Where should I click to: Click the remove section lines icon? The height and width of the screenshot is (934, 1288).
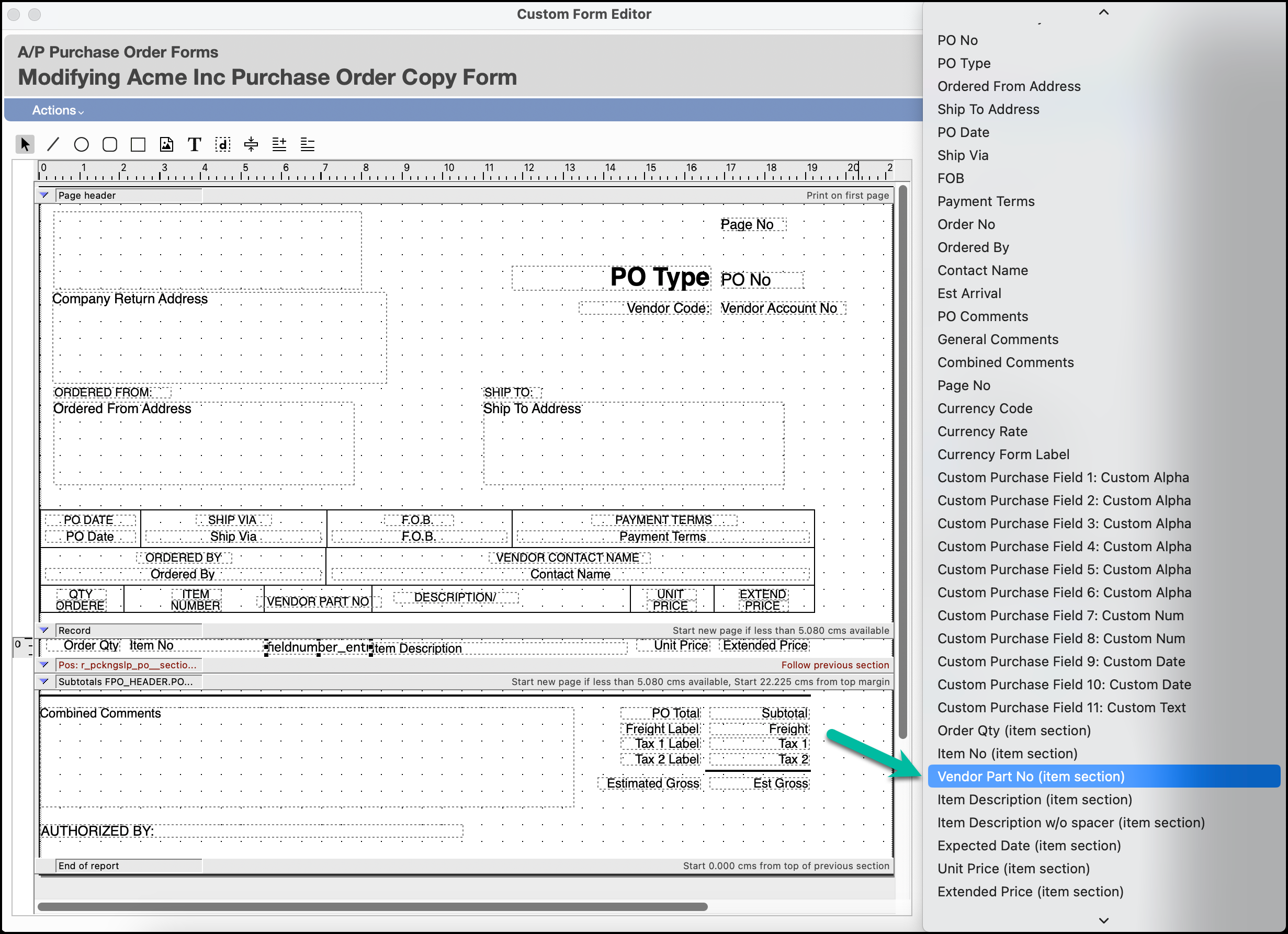click(307, 144)
